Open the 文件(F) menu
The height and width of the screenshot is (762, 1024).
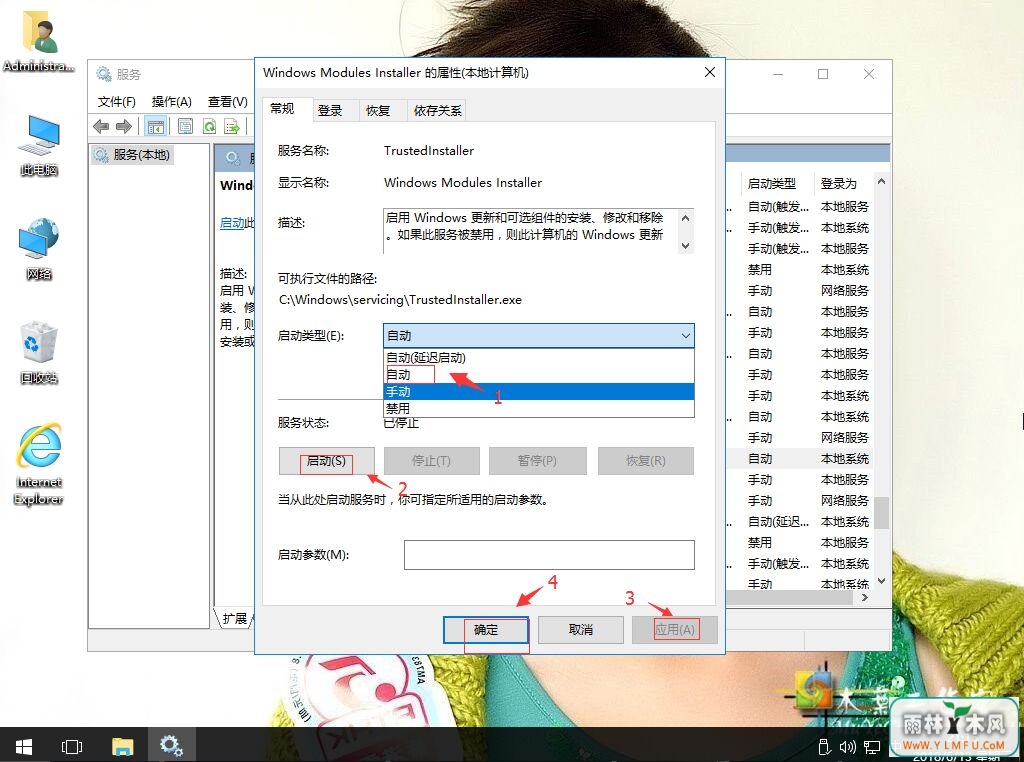click(x=116, y=102)
